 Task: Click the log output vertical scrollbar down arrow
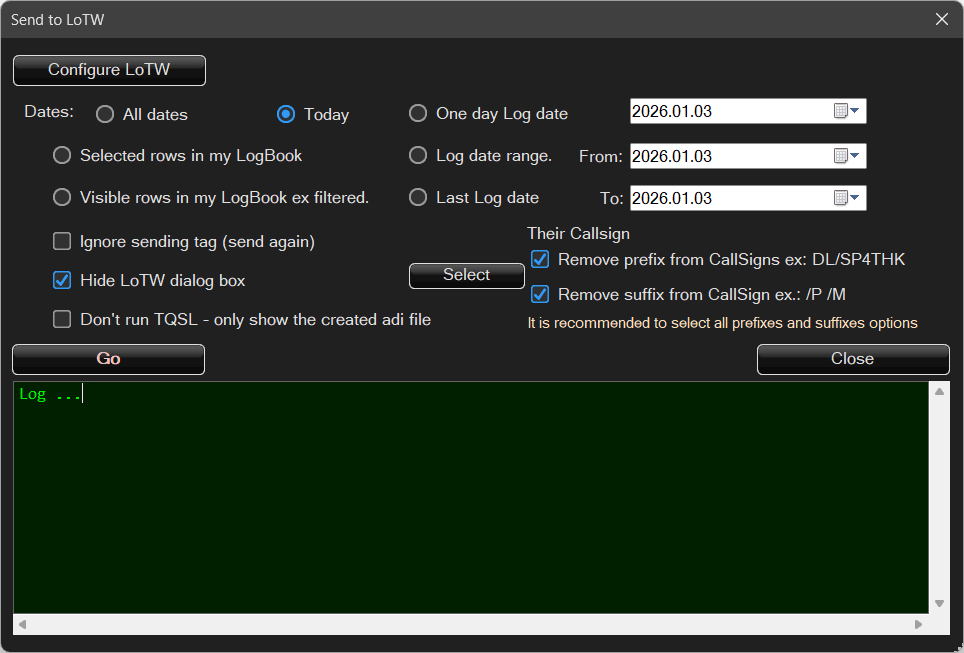point(939,603)
